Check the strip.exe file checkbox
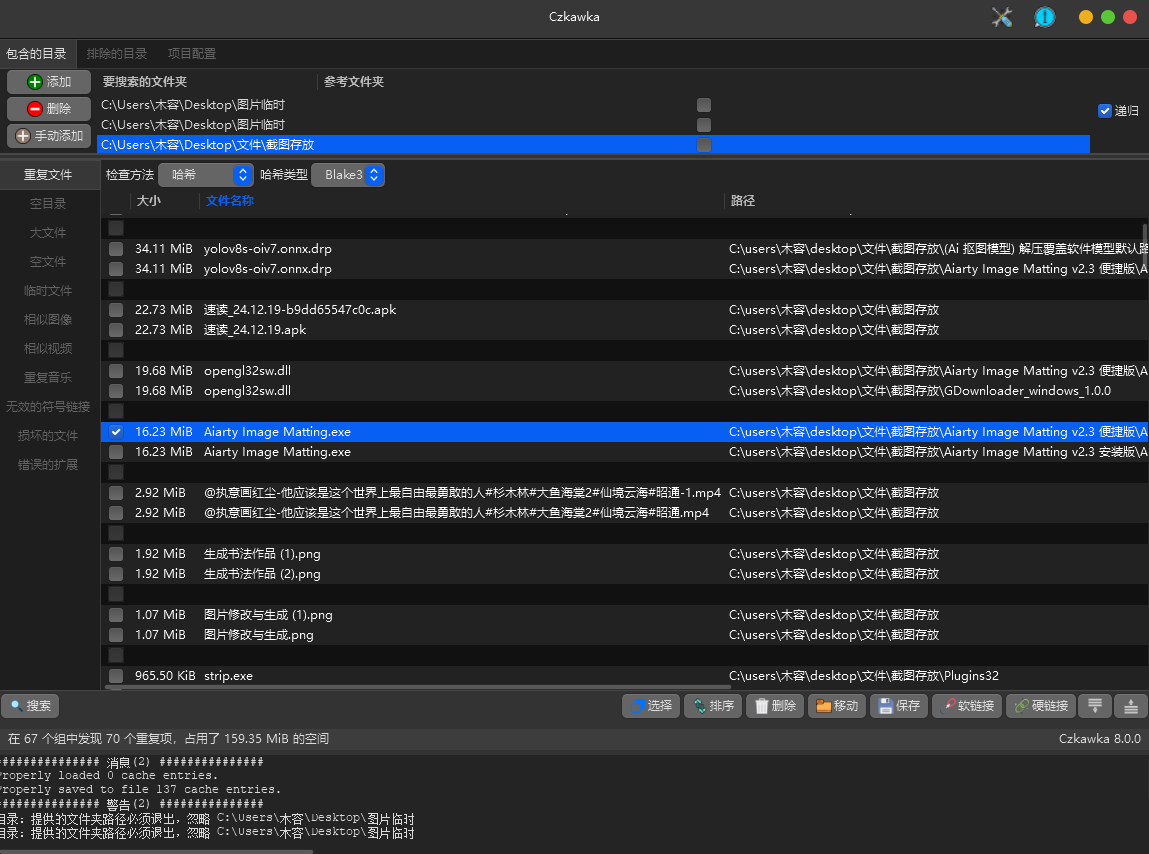This screenshot has height=854, width=1149. (116, 676)
